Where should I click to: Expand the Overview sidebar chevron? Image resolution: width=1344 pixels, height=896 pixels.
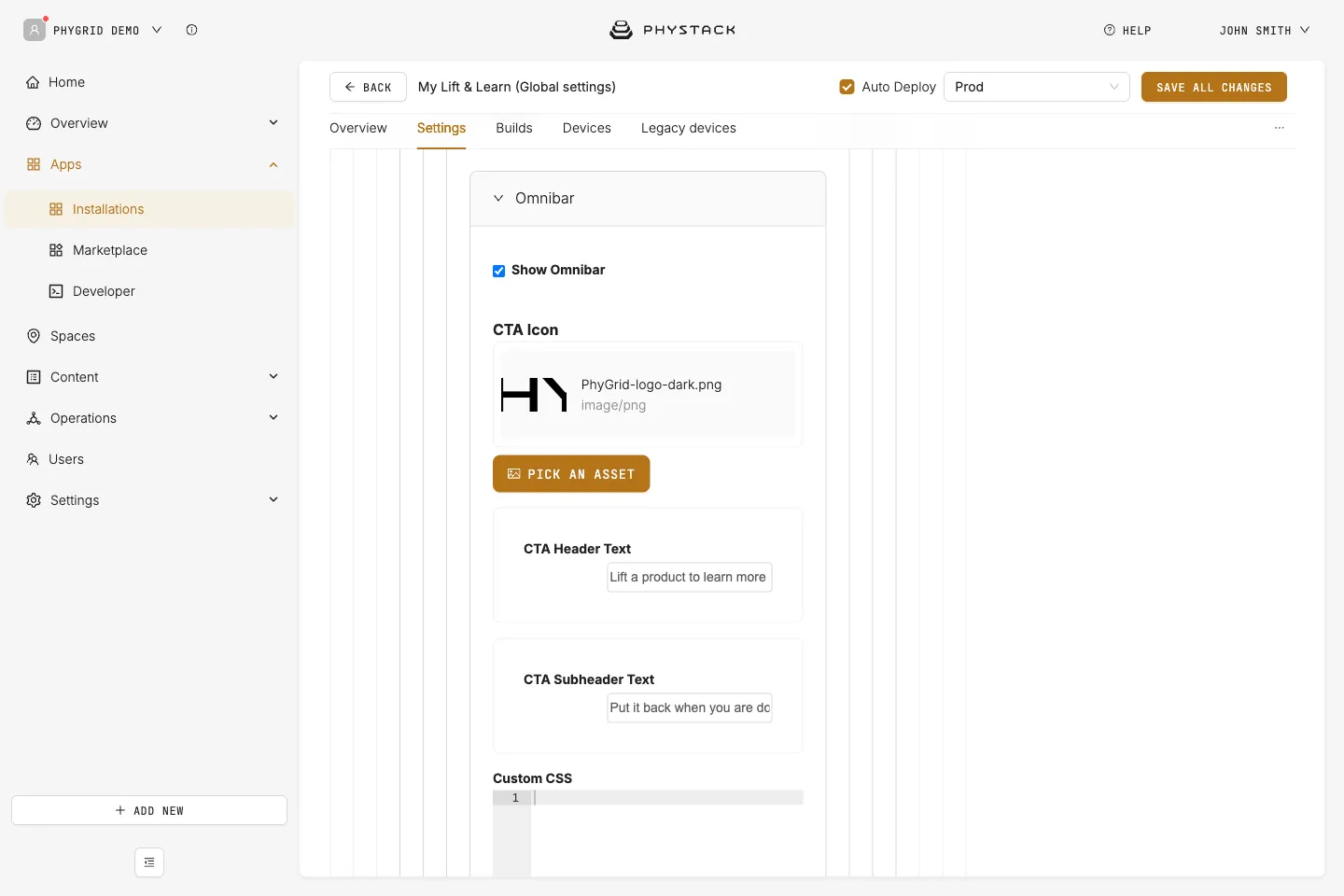point(273,122)
